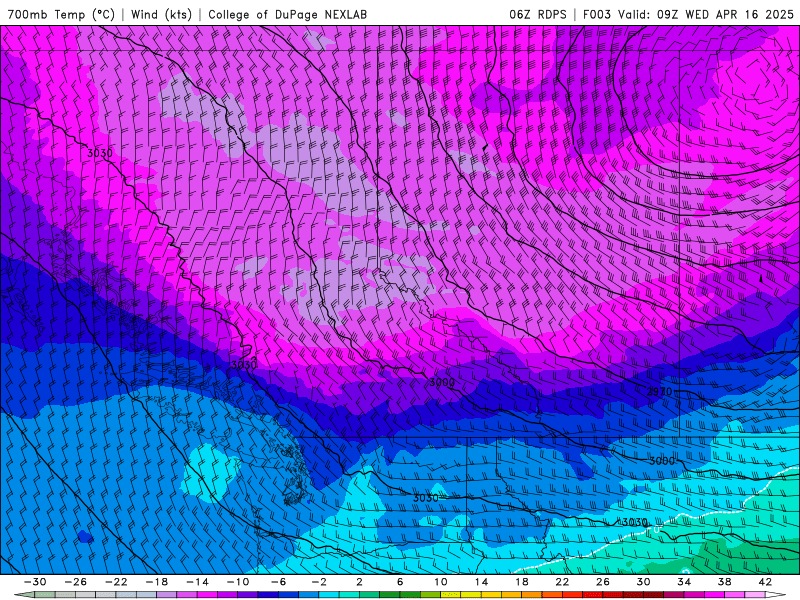800x600 pixels.
Task: Click the '06Z RDPS' model run label
Action: 537,14
